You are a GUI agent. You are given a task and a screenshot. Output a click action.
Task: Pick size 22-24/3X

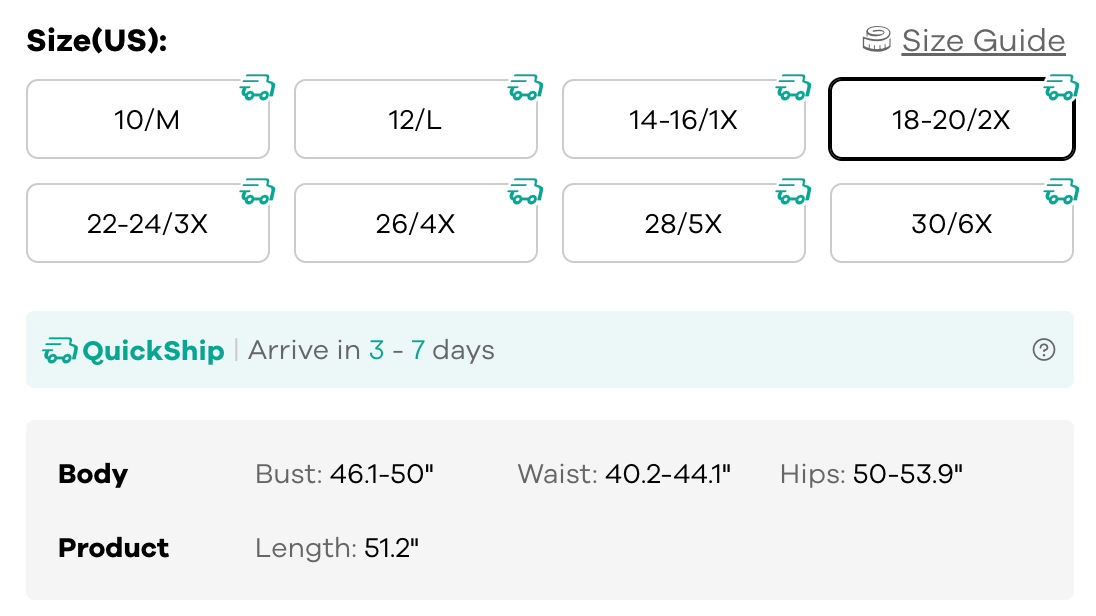pos(147,224)
